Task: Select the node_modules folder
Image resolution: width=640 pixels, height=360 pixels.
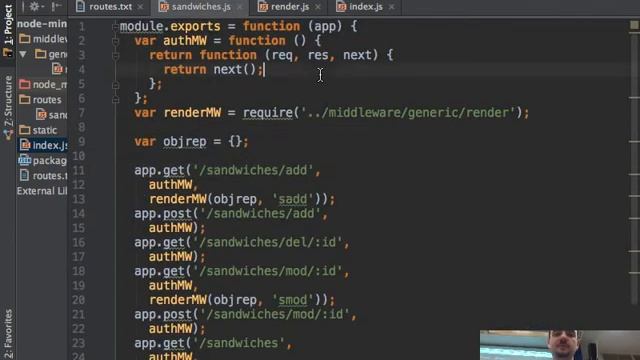Action: coord(49,84)
